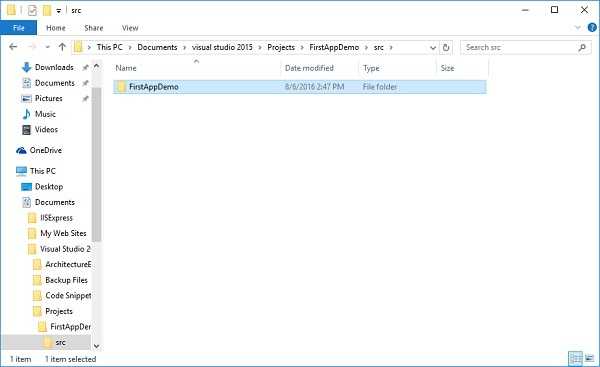This screenshot has width=600, height=367.
Task: Open the Help question mark icon
Action: (x=592, y=28)
